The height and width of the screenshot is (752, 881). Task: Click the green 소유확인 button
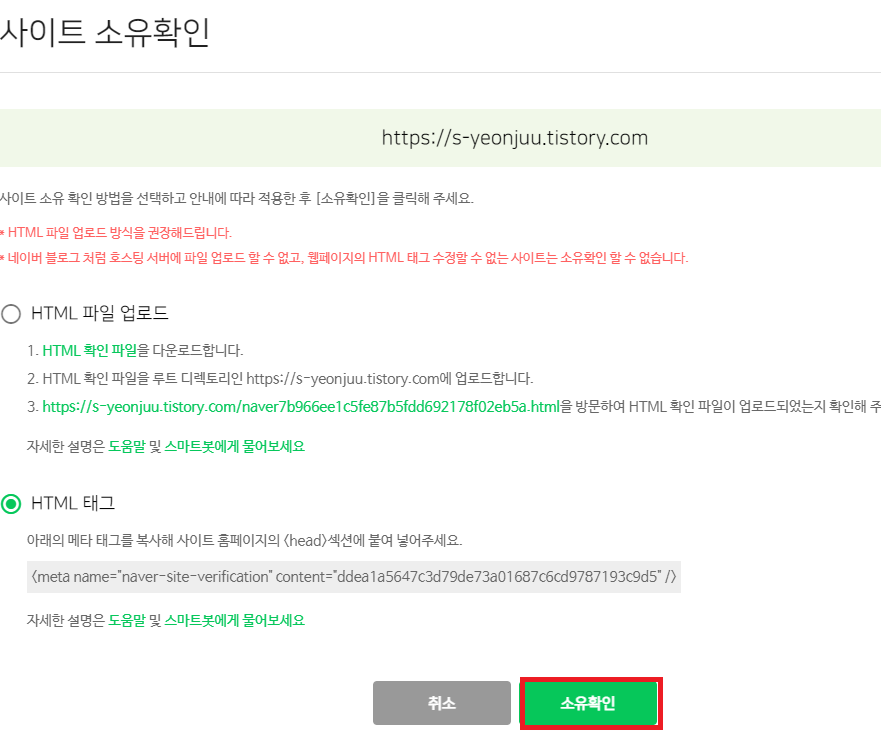pyautogui.click(x=590, y=703)
